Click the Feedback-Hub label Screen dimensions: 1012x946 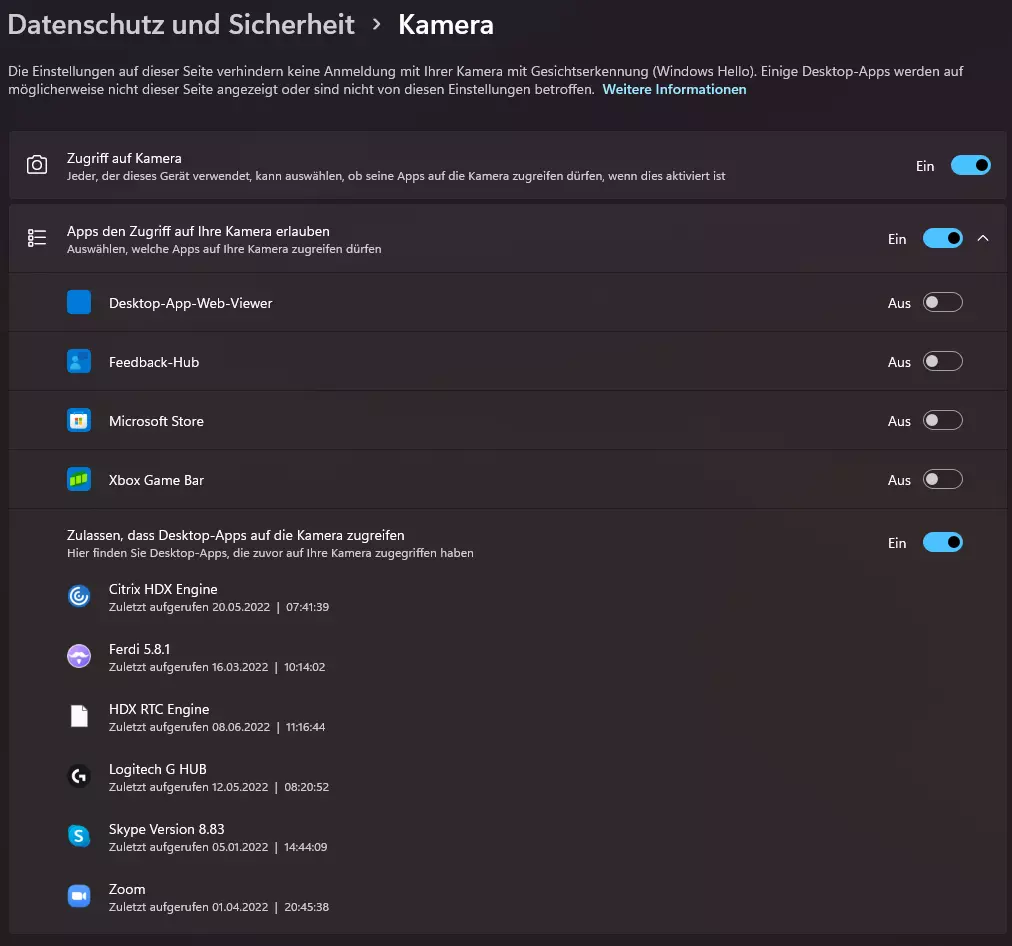point(154,362)
